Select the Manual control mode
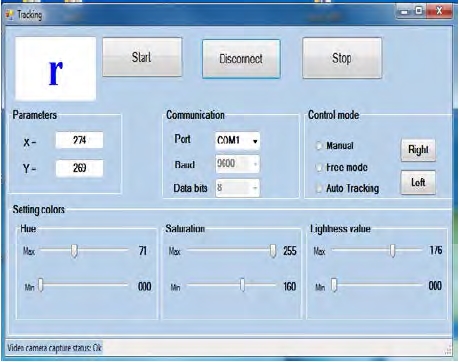The image size is (459, 362). click(x=319, y=146)
